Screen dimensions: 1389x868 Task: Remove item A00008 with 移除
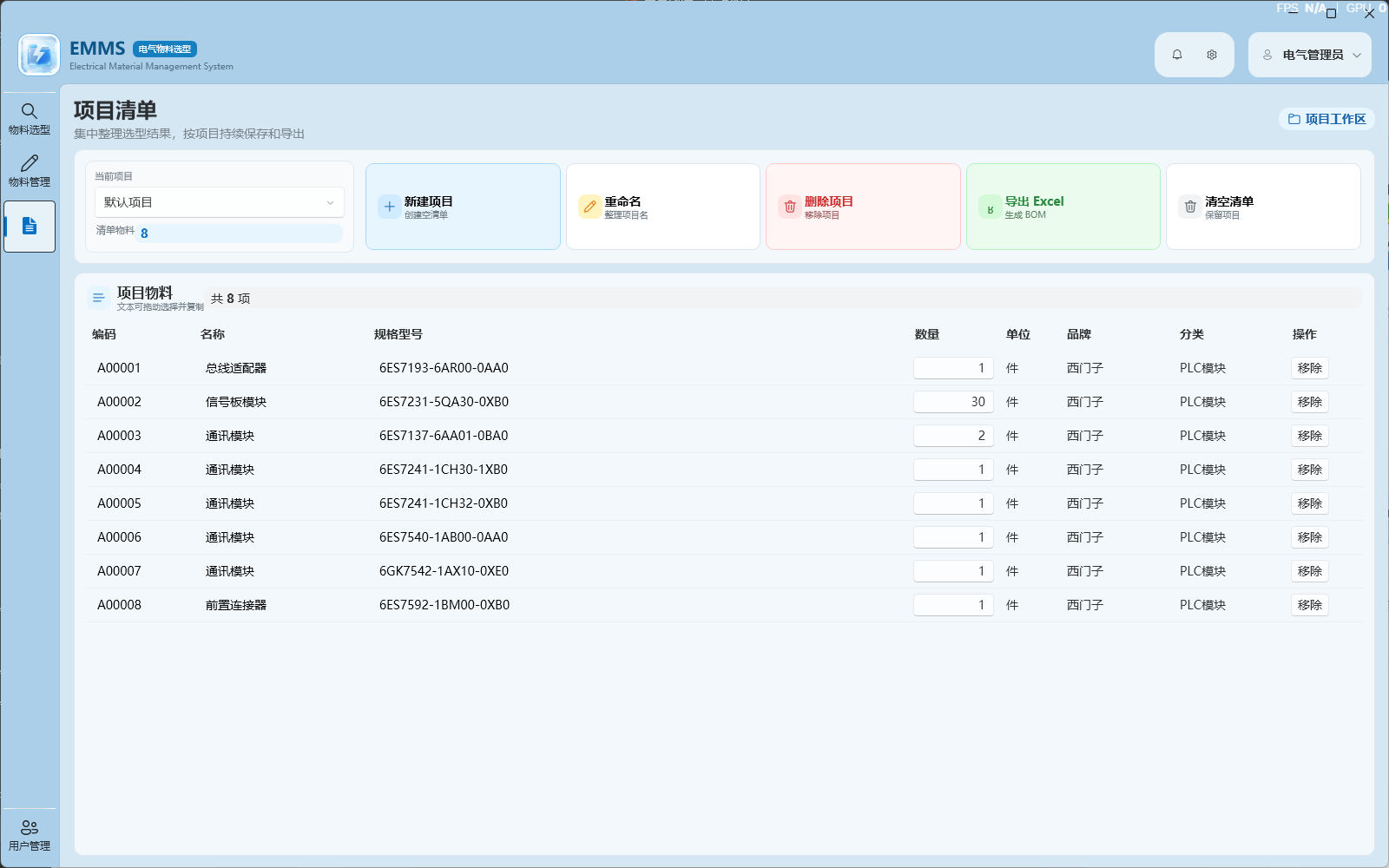[x=1310, y=605]
